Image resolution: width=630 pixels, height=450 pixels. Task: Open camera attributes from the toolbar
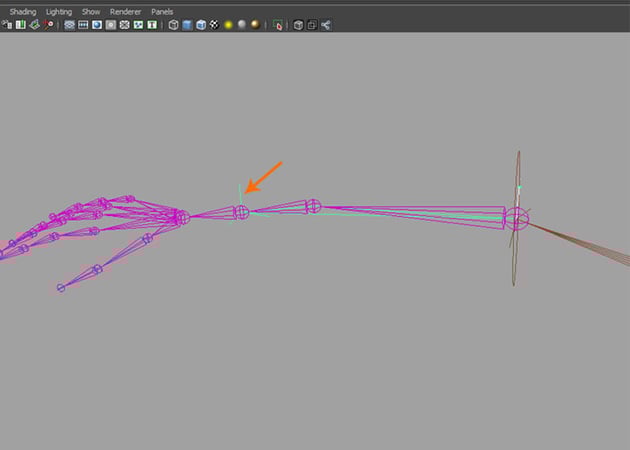click(20, 24)
